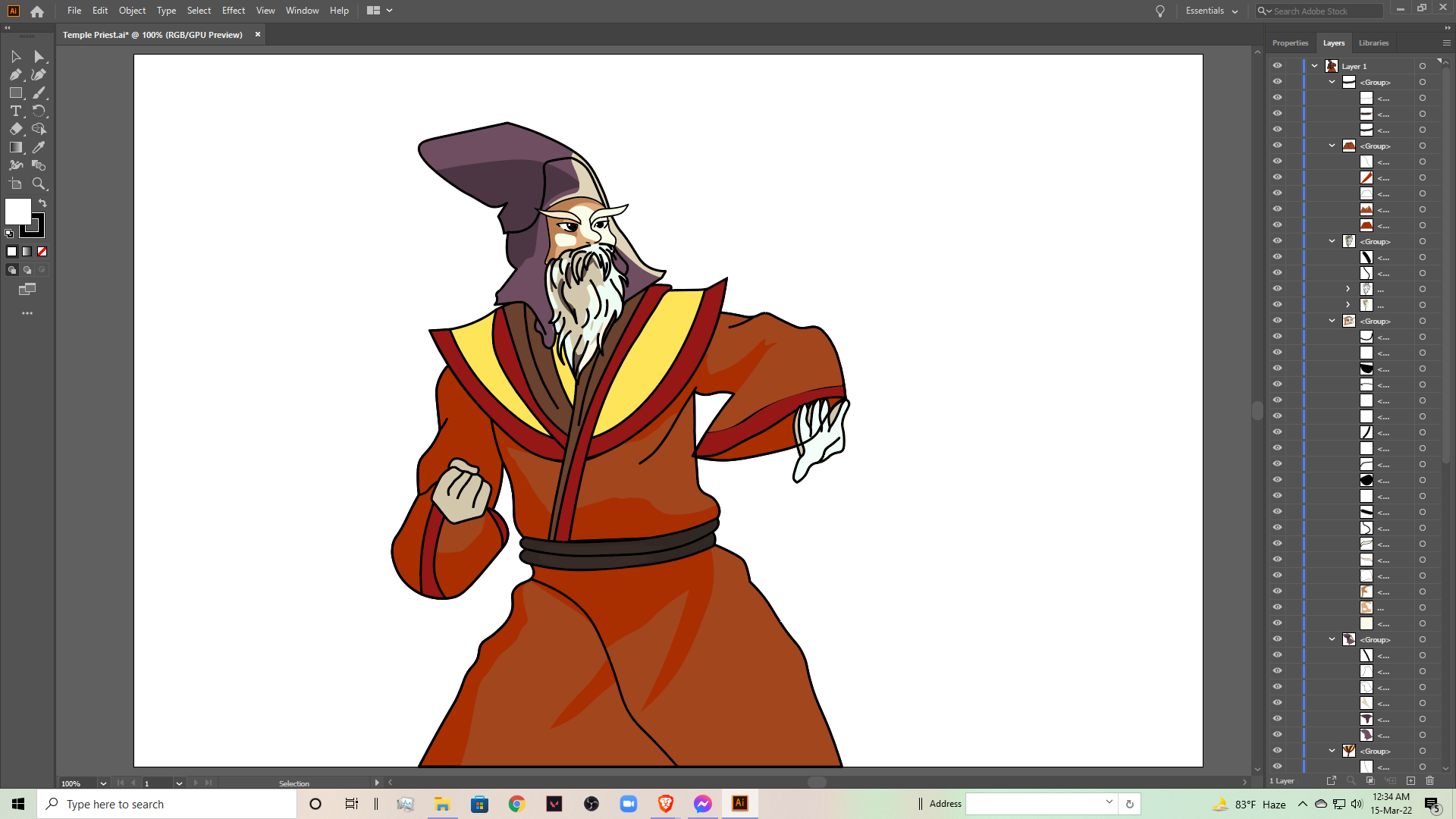
Task: Open the zoom level dropdown at bottom left
Action: 102,783
